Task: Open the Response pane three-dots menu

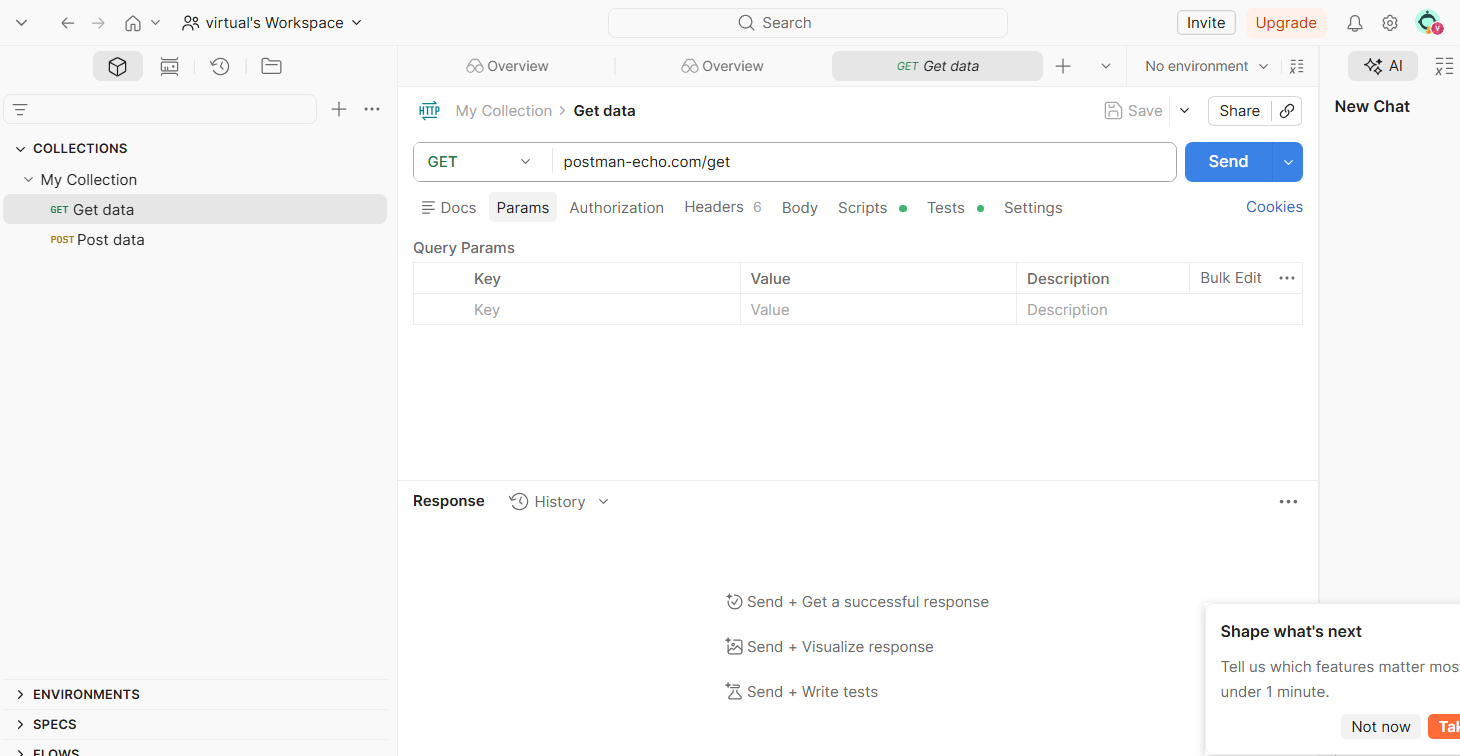Action: point(1288,502)
